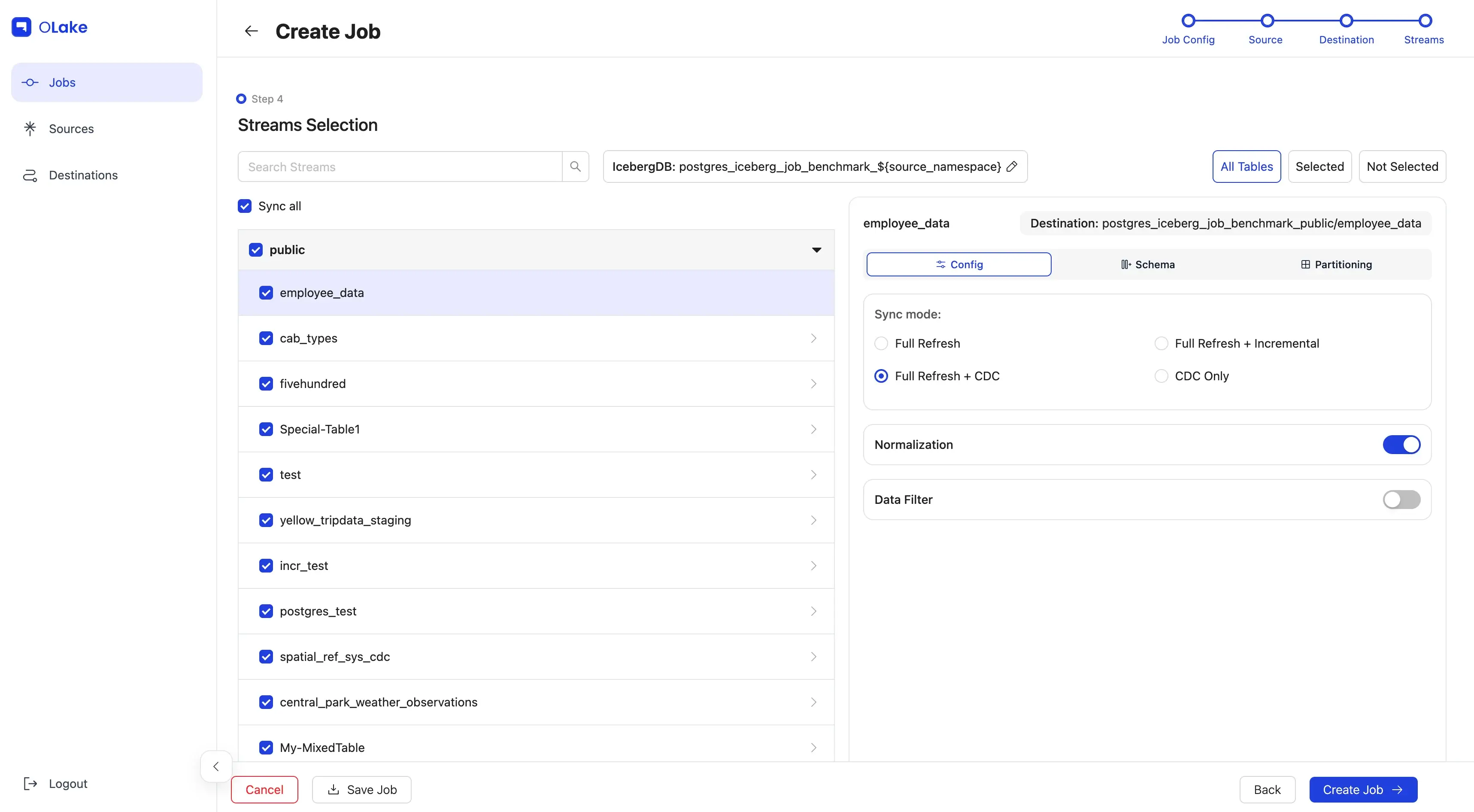
Task: Click the back arrow beside Create Job
Action: pos(251,31)
